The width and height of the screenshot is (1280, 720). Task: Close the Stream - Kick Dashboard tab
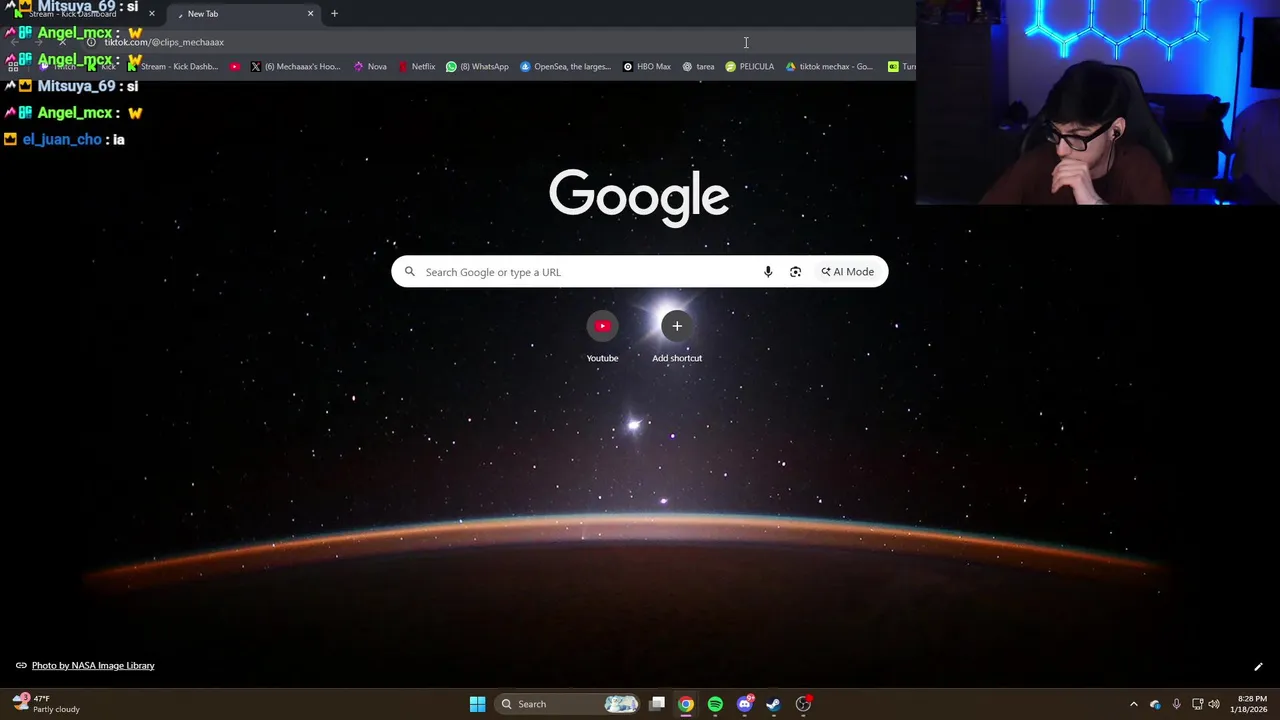pos(152,14)
